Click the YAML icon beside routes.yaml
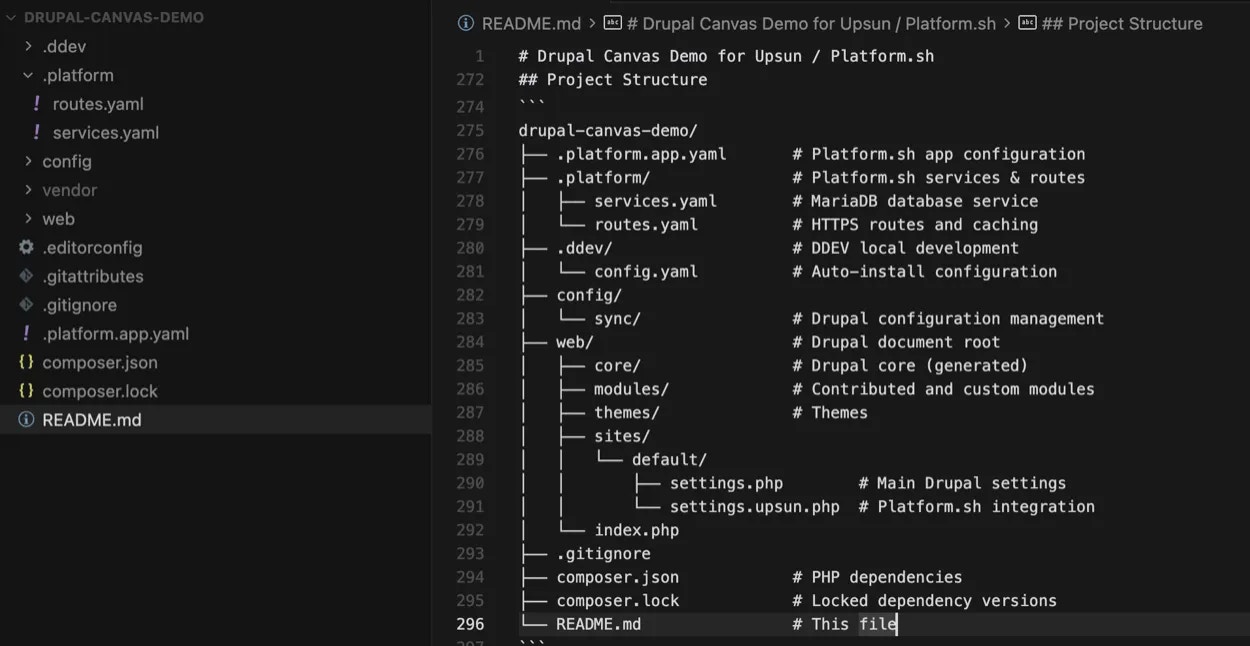This screenshot has height=646, width=1250. [x=37, y=103]
